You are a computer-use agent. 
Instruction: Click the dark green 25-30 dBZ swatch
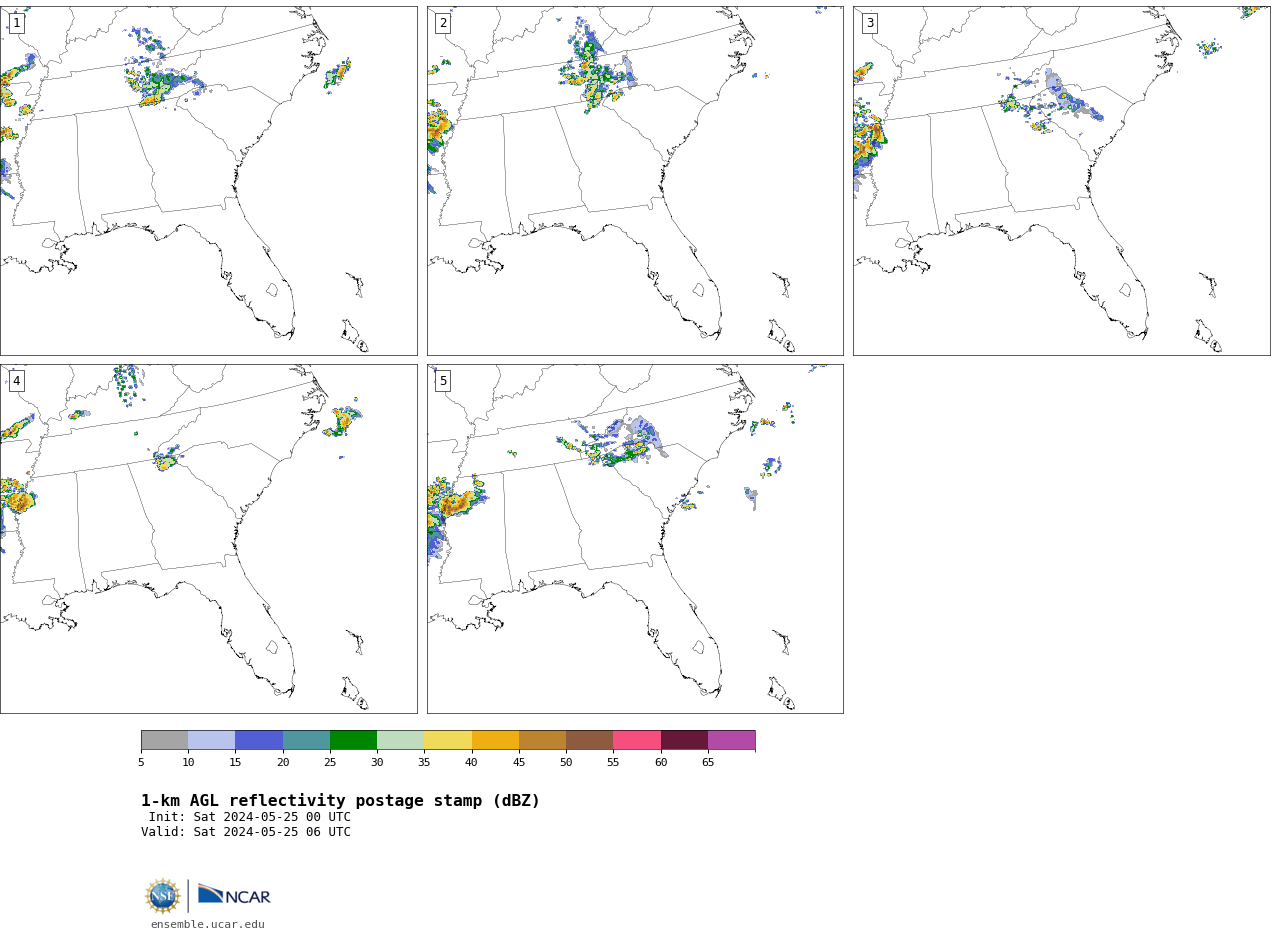tap(353, 740)
